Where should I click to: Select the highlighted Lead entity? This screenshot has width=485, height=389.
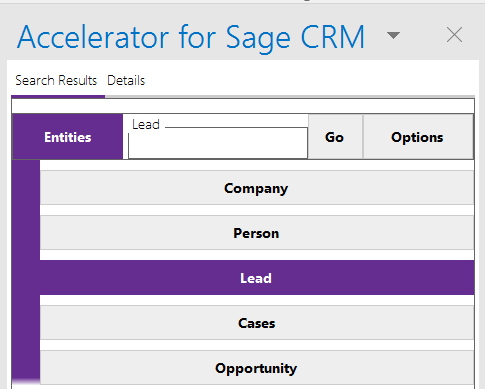pyautogui.click(x=257, y=278)
